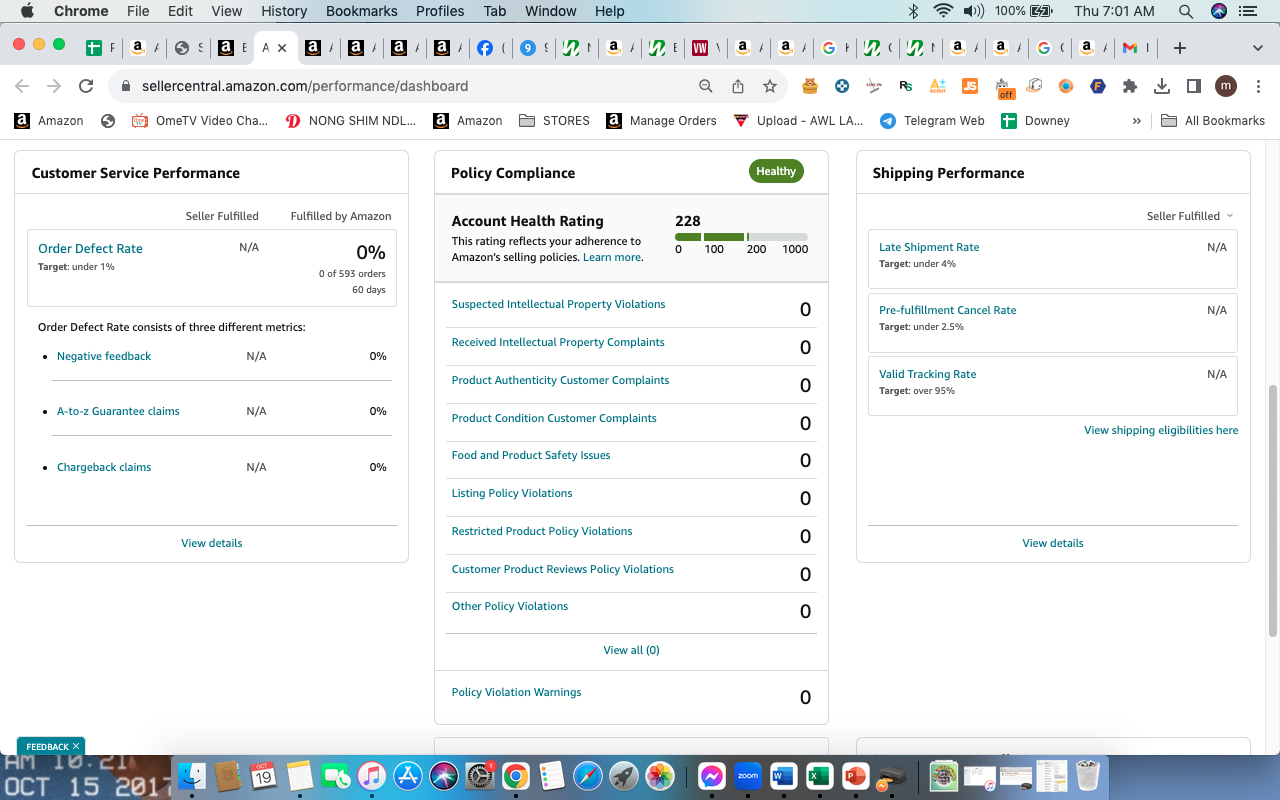
Task: Open A-to-z Guarantee claims link
Action: click(118, 411)
